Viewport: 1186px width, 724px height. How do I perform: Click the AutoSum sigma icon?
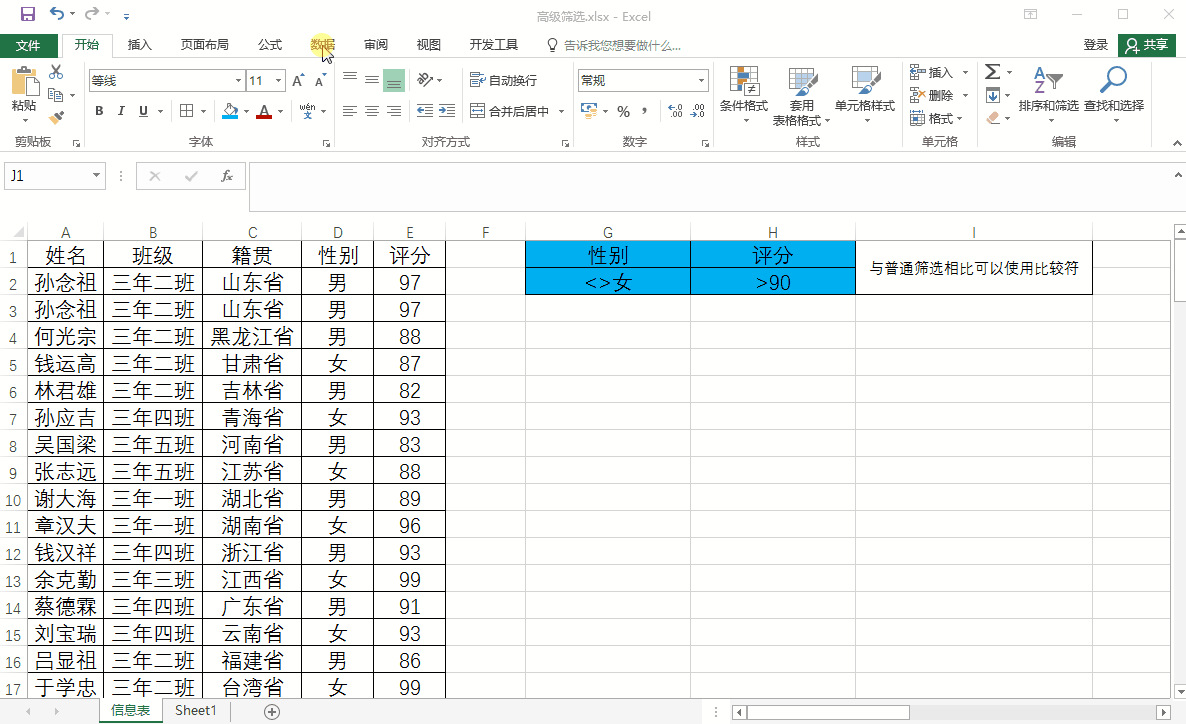tap(992, 72)
